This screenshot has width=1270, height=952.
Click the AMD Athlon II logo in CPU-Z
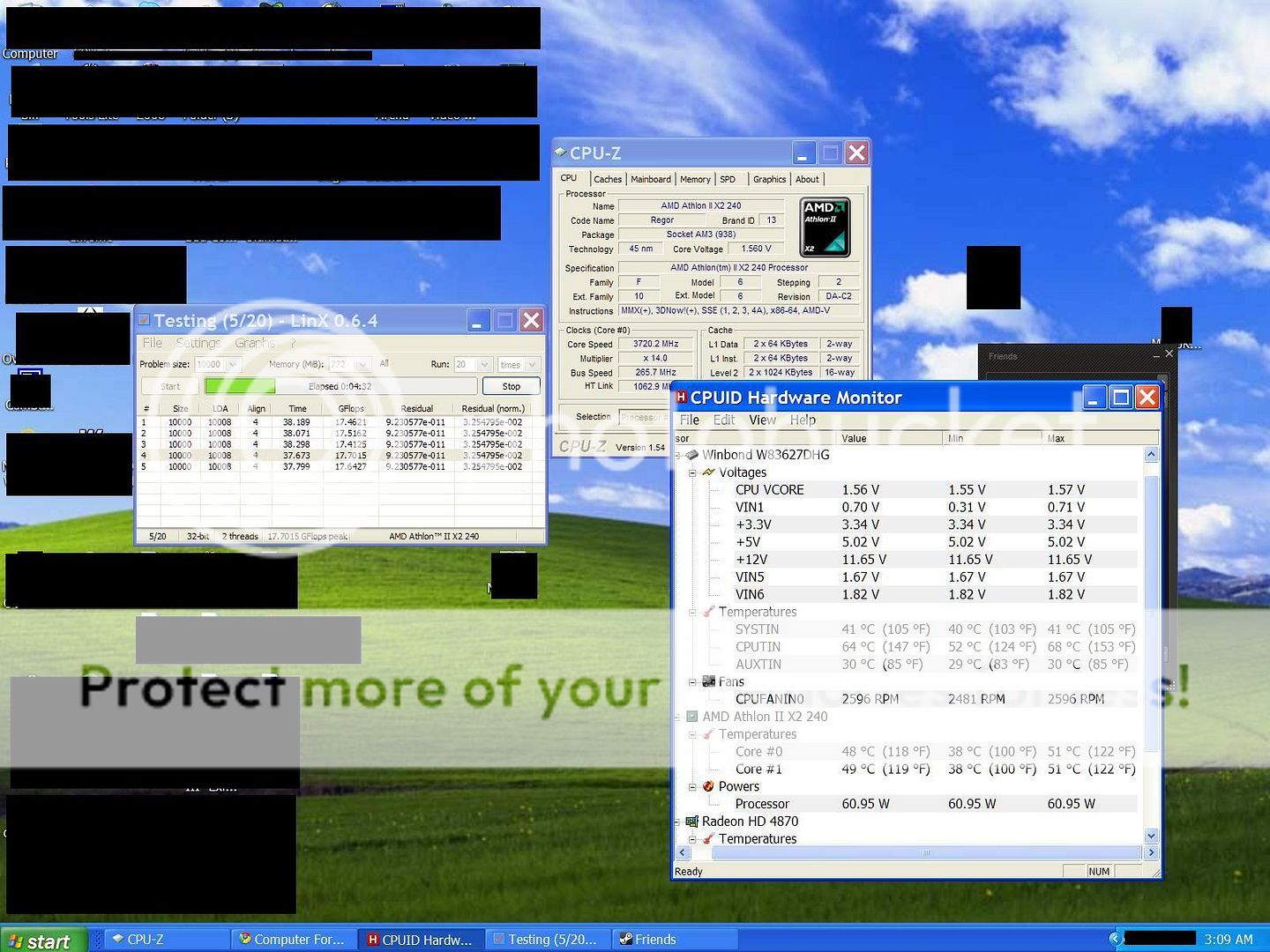[x=825, y=227]
